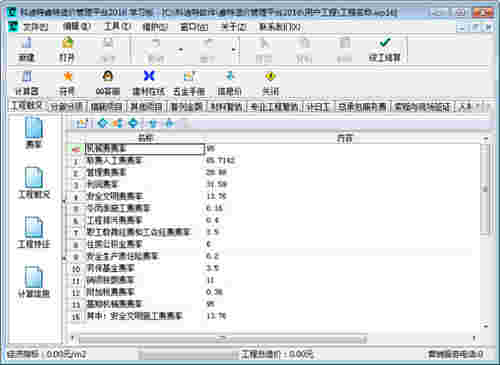
Task: Click the horizontal scrollbar right arrow
Action: coord(474,339)
